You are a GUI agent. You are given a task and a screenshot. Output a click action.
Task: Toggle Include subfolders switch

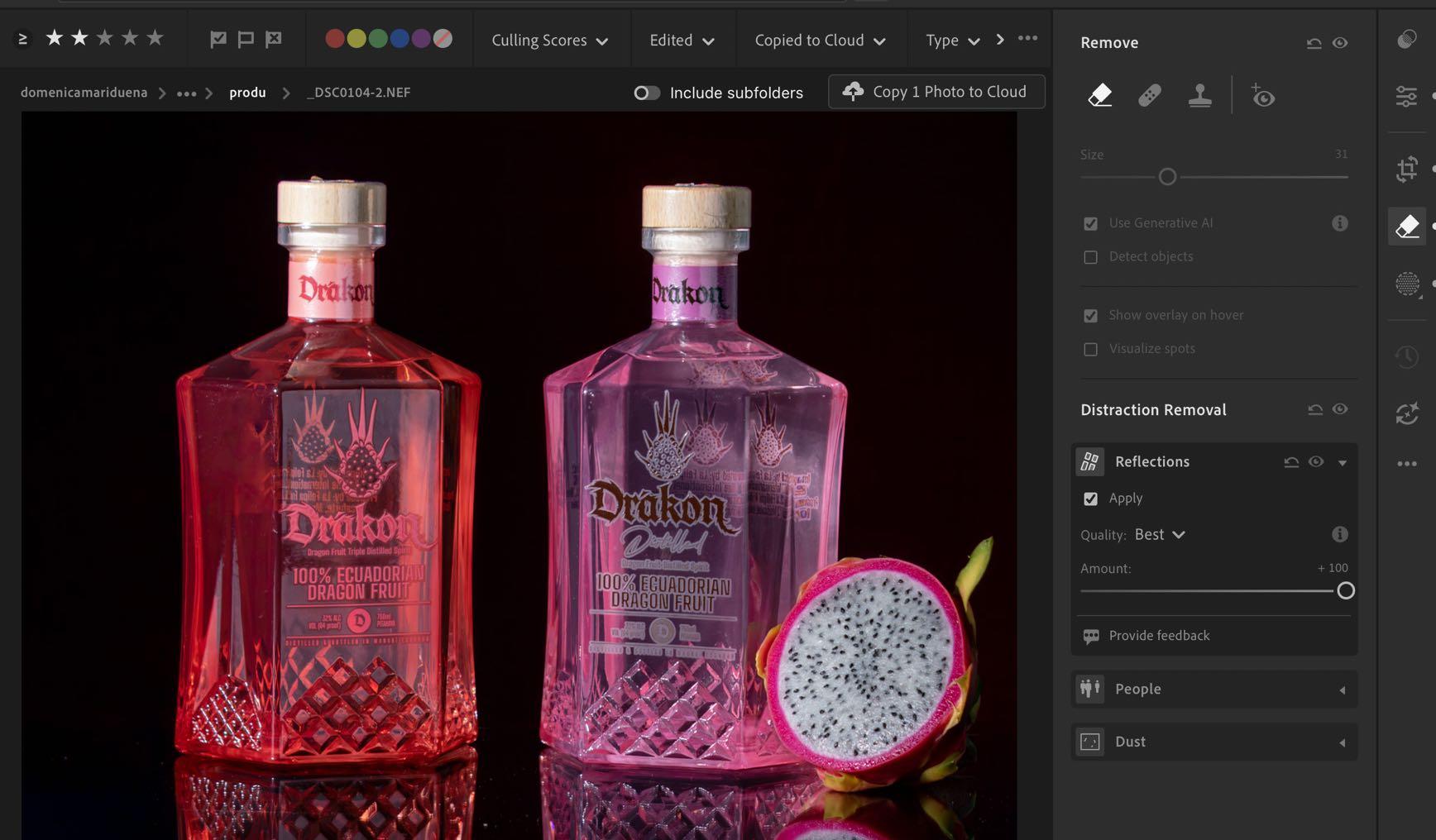647,93
